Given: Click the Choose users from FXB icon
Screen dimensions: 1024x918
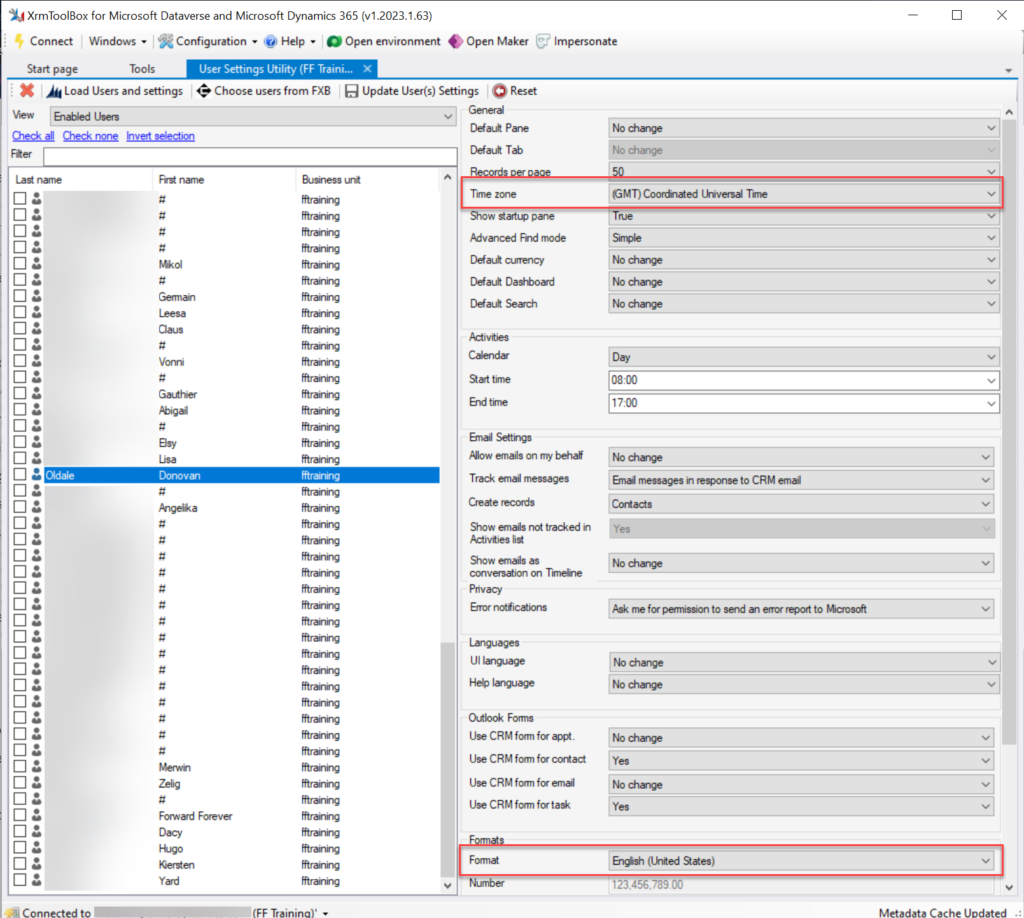Looking at the screenshot, I should click(x=204, y=91).
